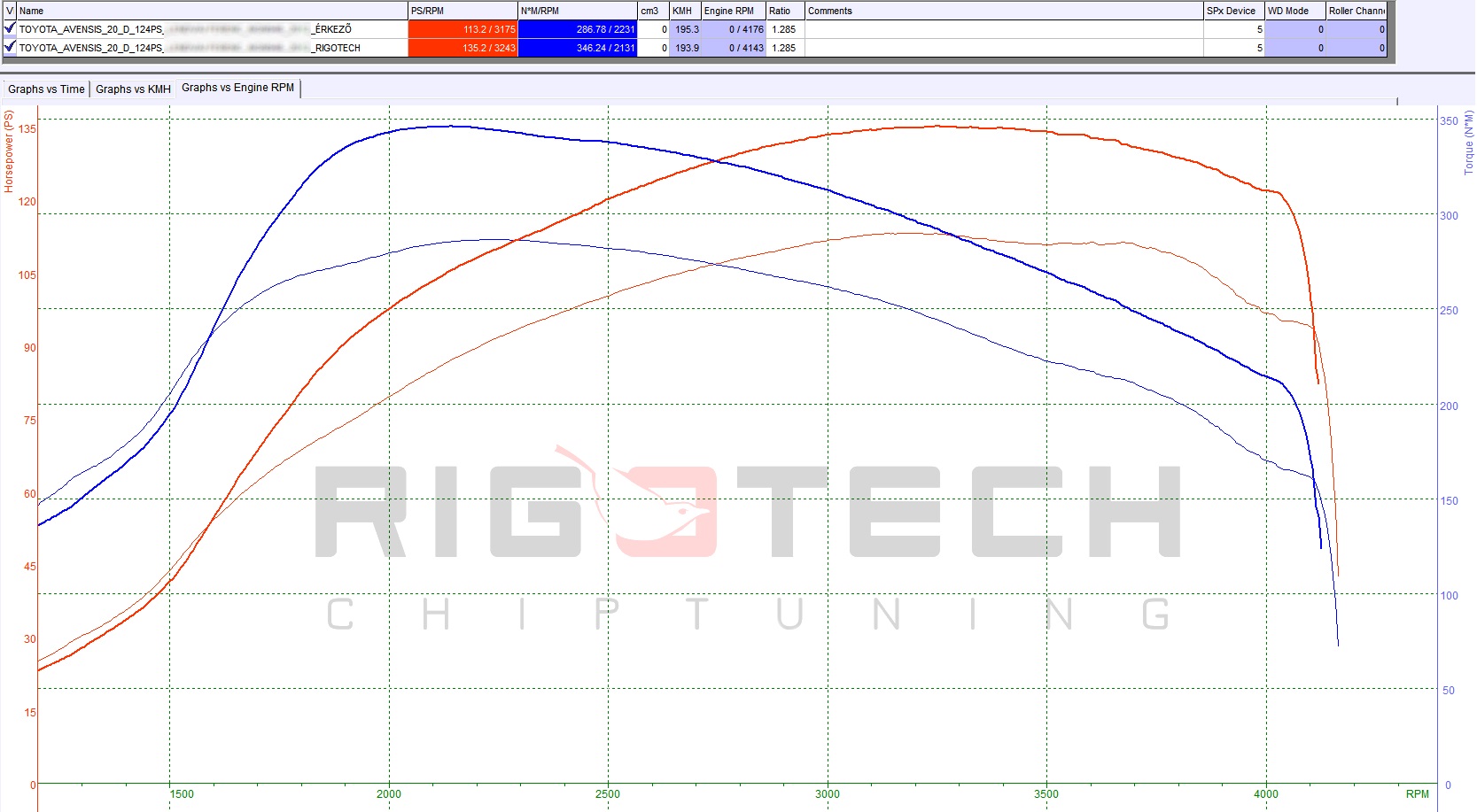1477x812 pixels.
Task: Click Comments field of ÉRKEZŐ row
Action: tap(1004, 29)
